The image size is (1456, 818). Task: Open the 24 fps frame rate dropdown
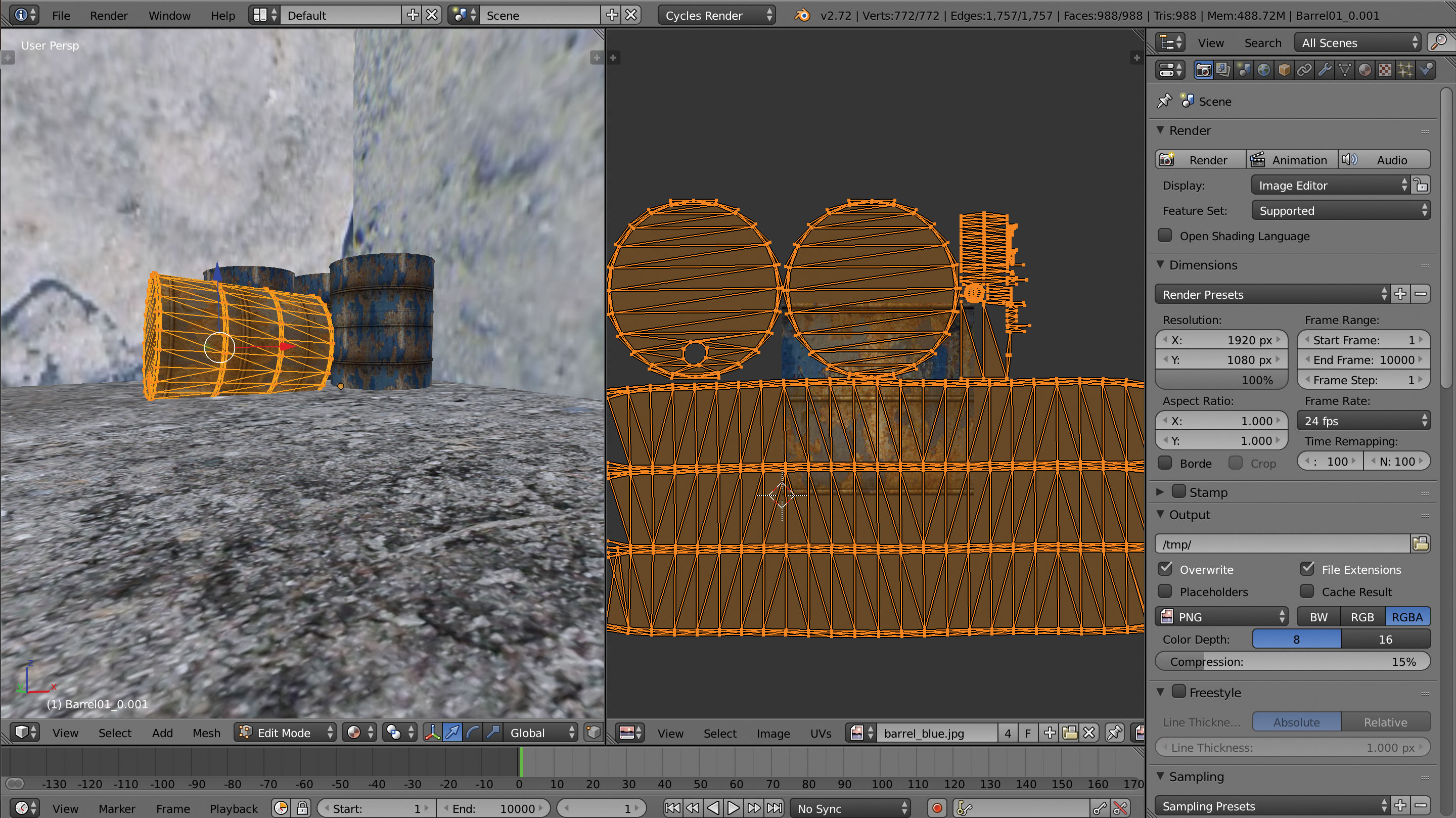tap(1363, 421)
